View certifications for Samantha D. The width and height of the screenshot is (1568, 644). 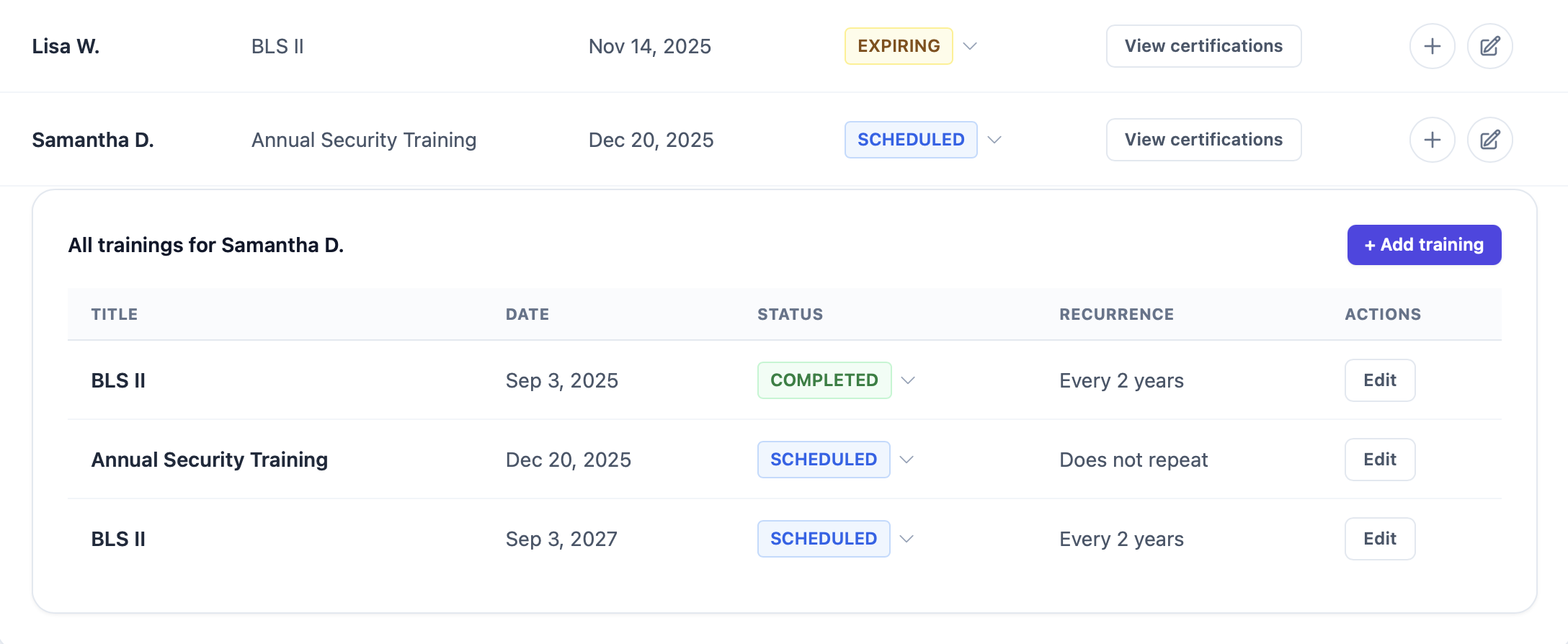[x=1203, y=140]
